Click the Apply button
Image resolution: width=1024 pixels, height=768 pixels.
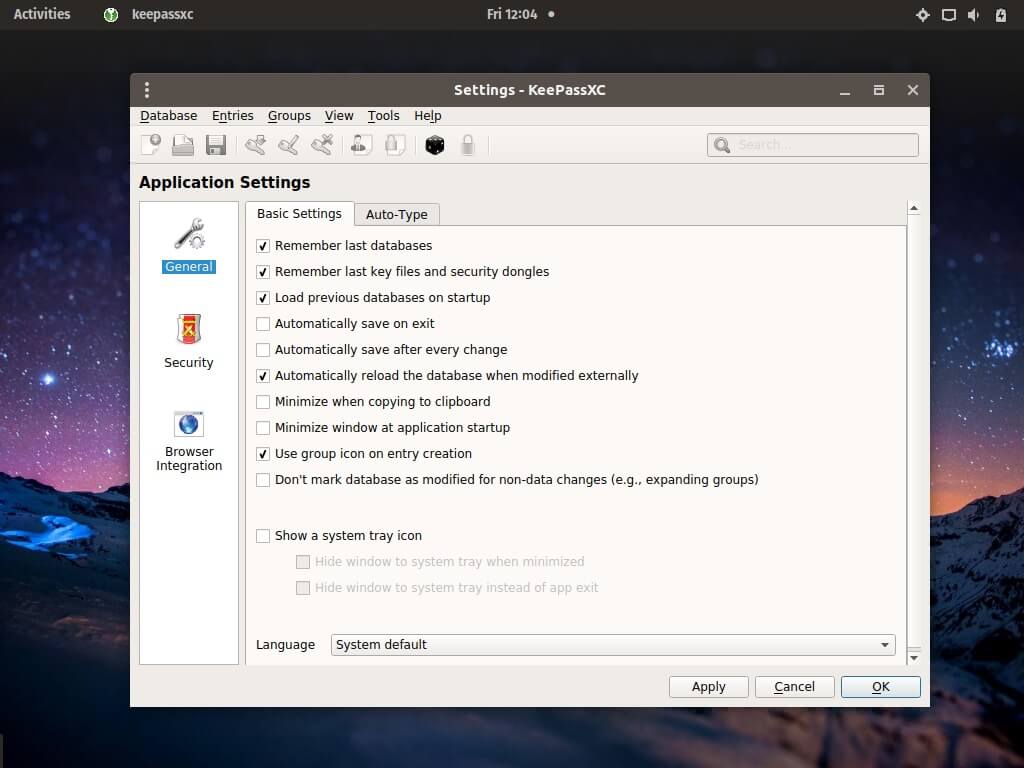coord(709,686)
